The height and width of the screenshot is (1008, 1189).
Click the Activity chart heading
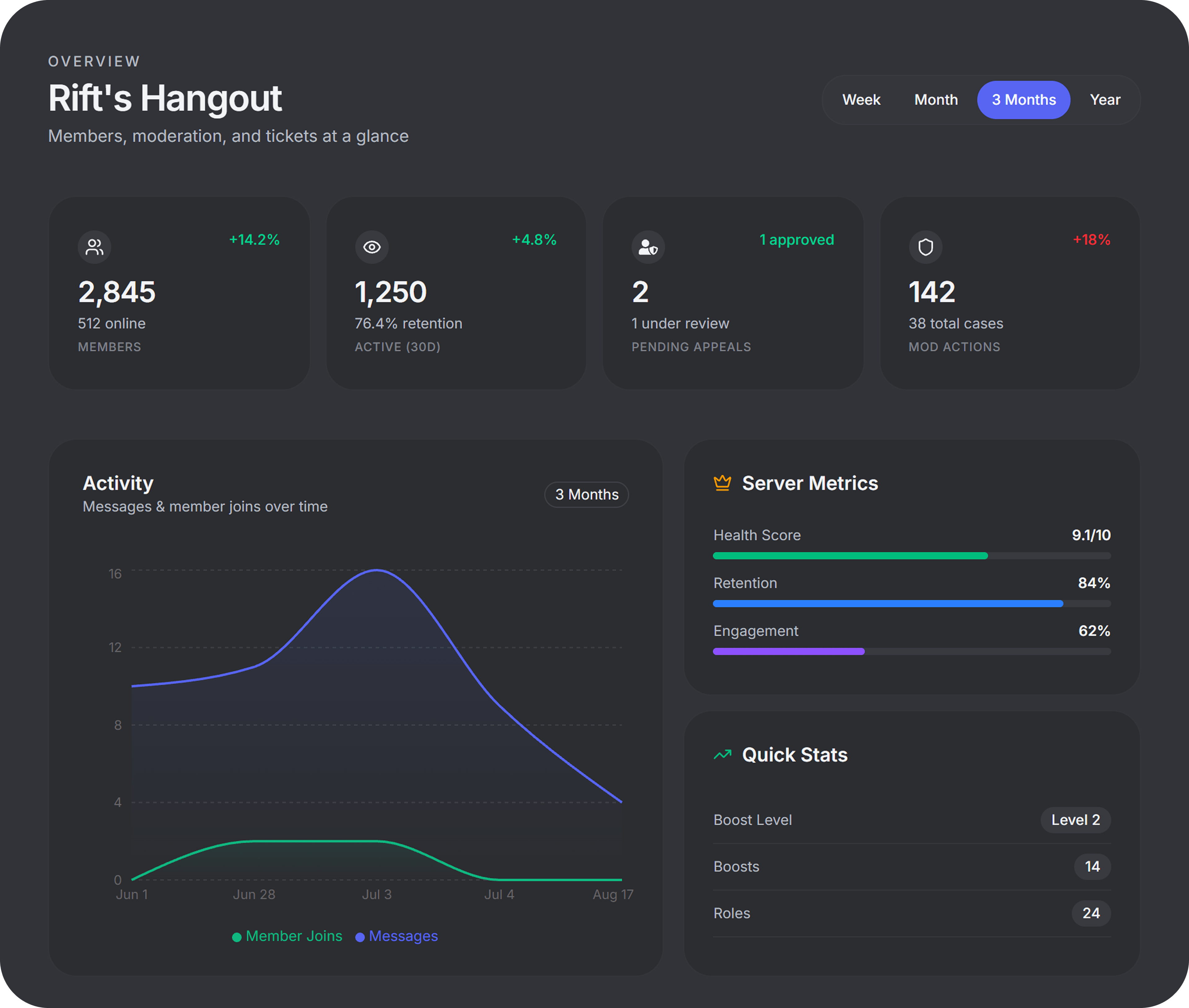tap(118, 483)
